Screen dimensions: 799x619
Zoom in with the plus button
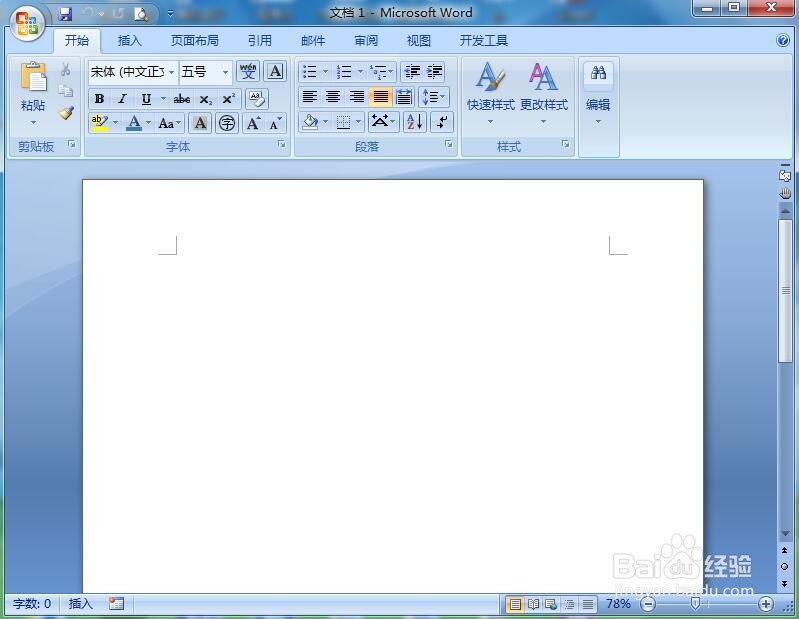[x=765, y=604]
